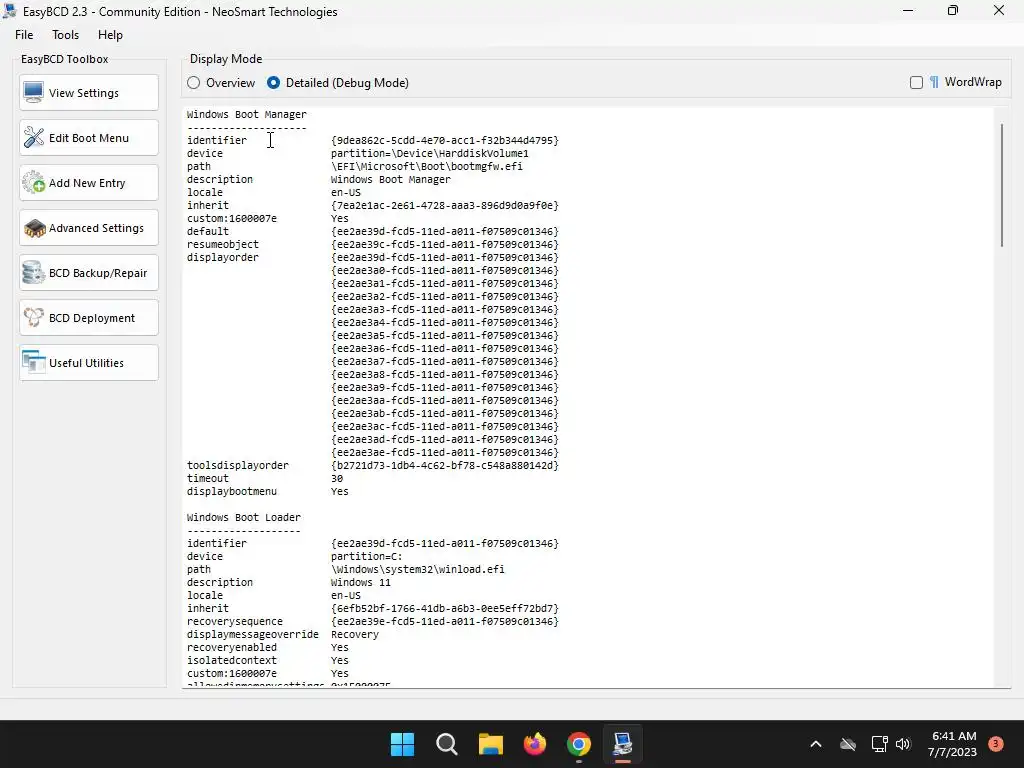This screenshot has width=1024, height=768.
Task: Click the volume speaker tray icon
Action: point(903,744)
